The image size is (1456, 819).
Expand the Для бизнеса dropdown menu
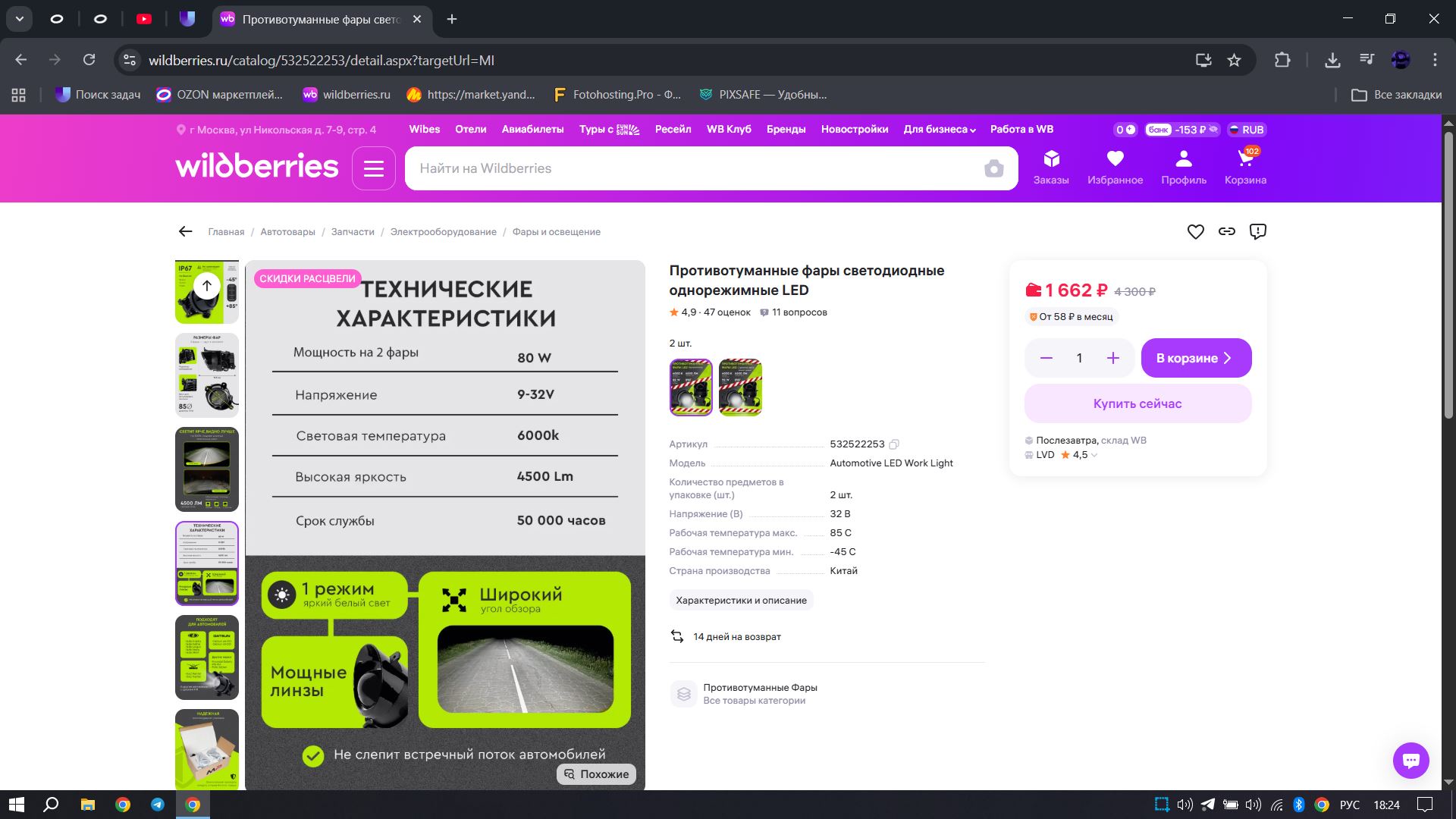(939, 130)
